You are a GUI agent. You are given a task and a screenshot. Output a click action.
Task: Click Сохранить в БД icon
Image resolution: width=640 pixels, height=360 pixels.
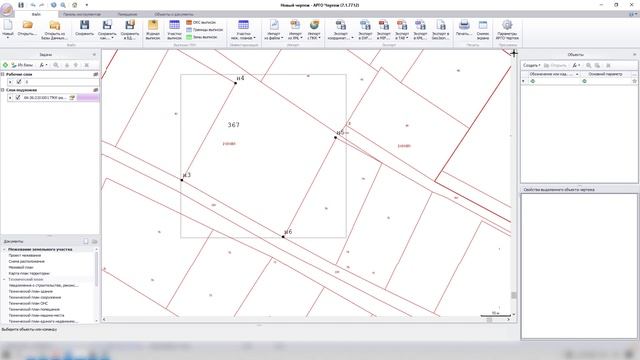tap(130, 25)
